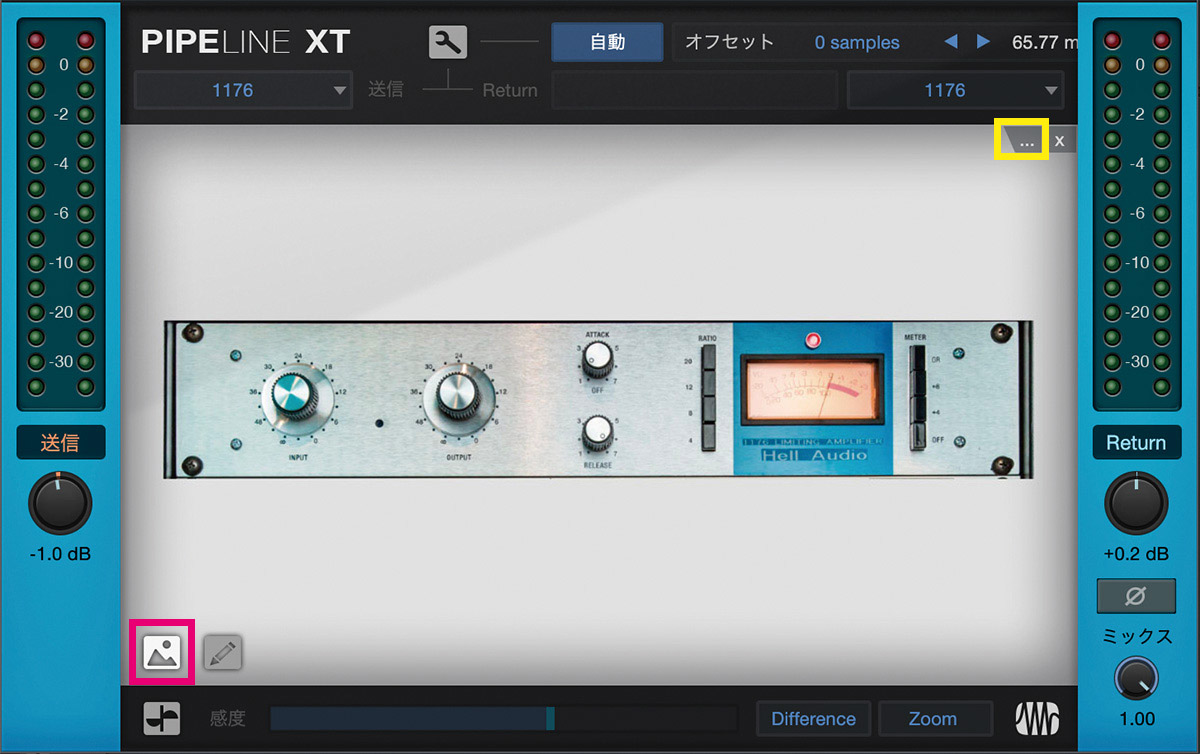Screen dimensions: 1200x754
Task: Click the Return level knob
Action: (1136, 504)
